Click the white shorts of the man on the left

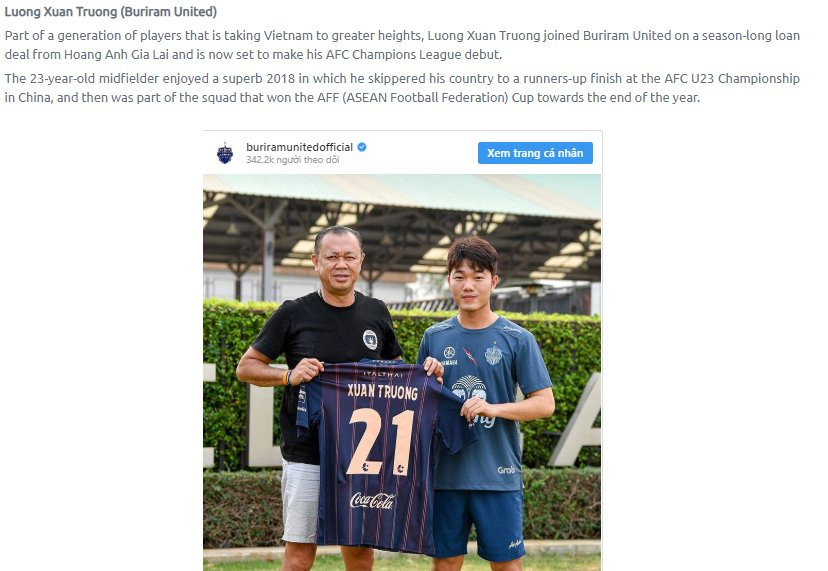click(300, 500)
